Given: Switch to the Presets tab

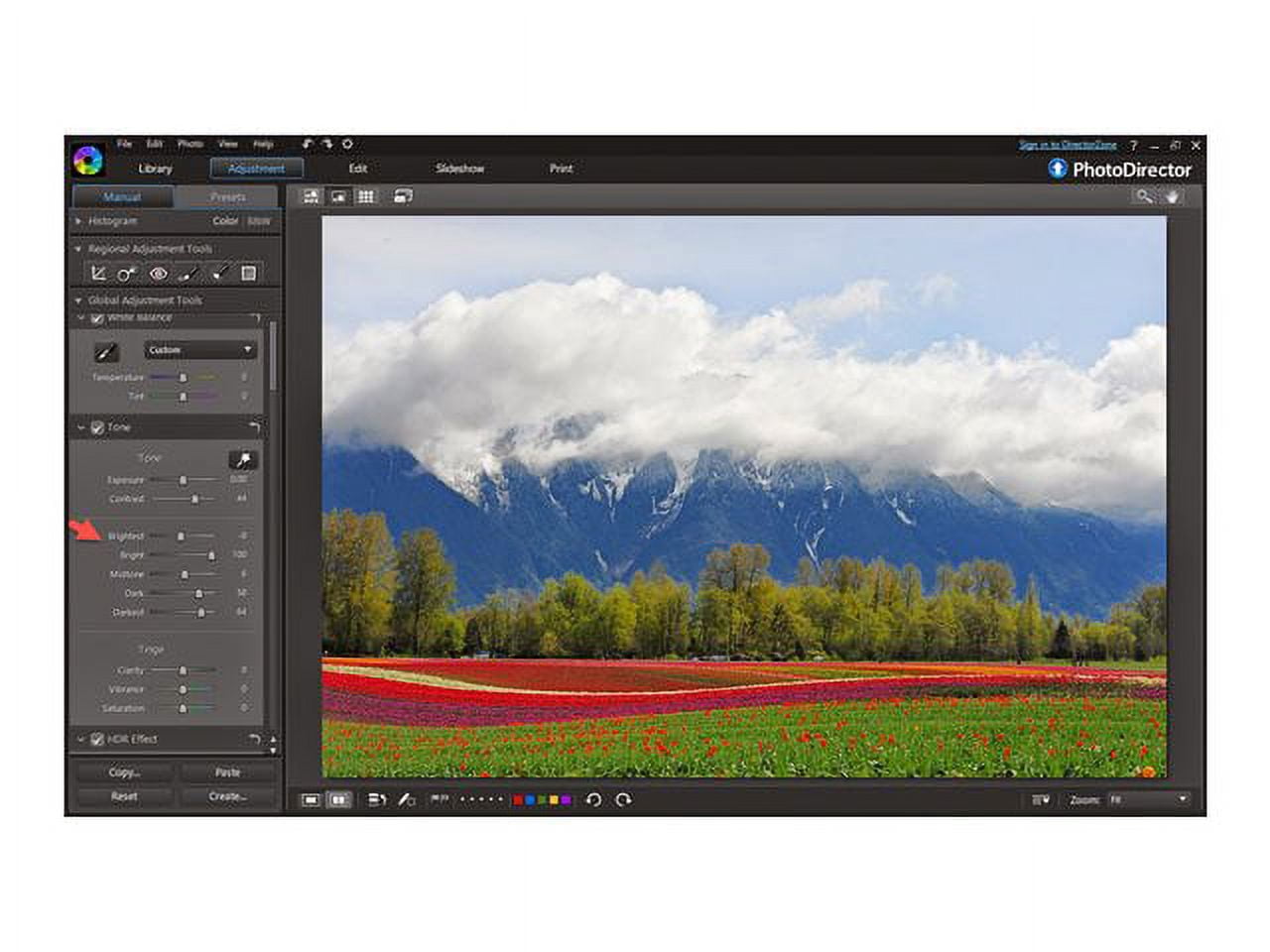Looking at the screenshot, I should point(228,197).
